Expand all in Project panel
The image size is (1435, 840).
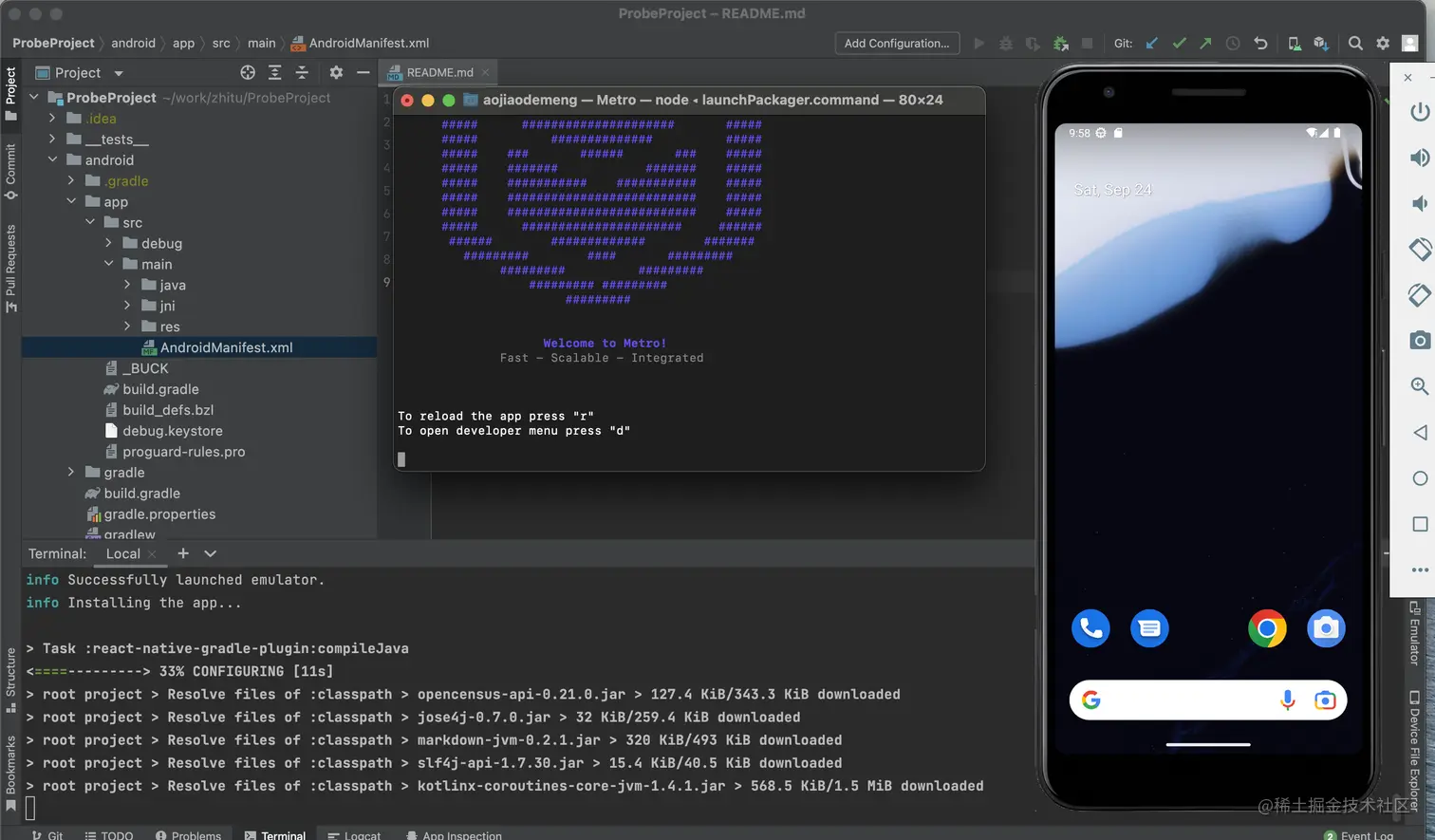tap(274, 72)
